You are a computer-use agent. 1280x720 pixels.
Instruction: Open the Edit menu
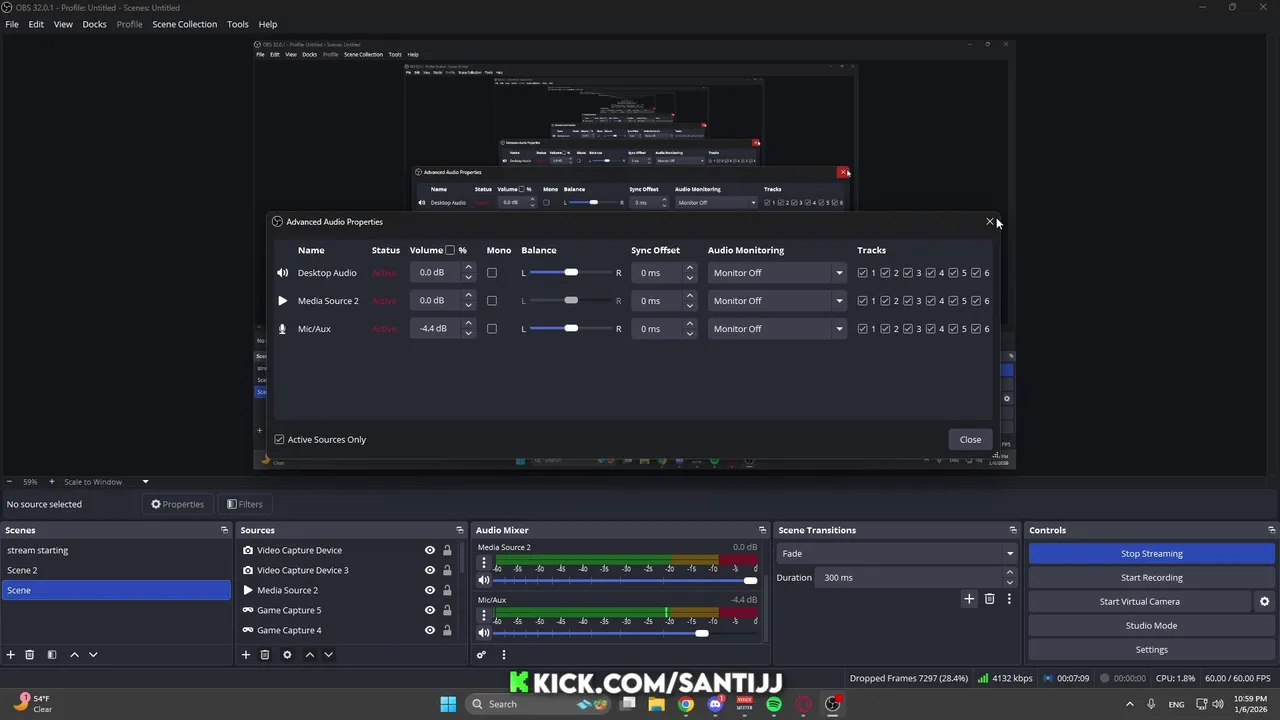coord(36,24)
